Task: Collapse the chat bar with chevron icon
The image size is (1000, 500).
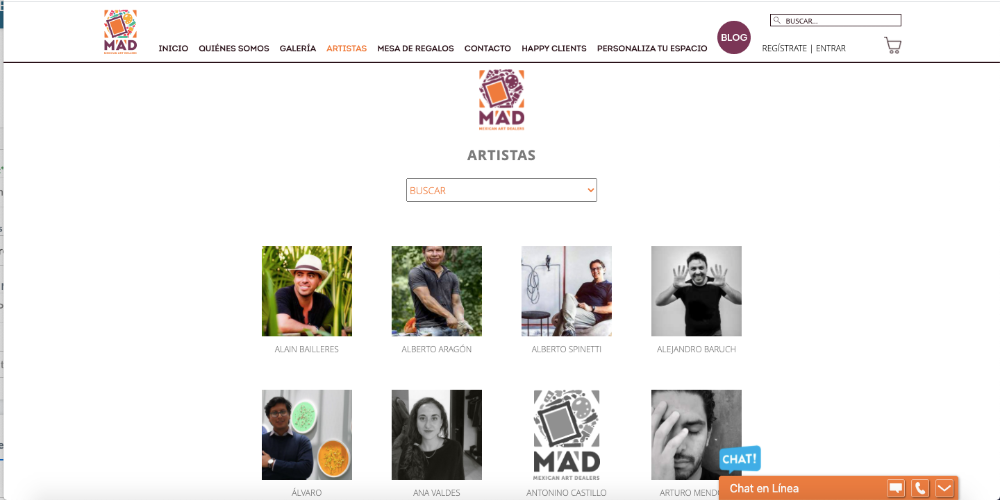Action: point(944,489)
